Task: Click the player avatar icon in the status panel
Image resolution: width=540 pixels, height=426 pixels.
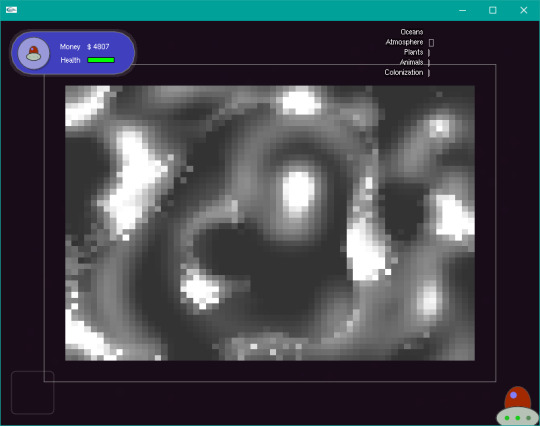Action: point(33,53)
